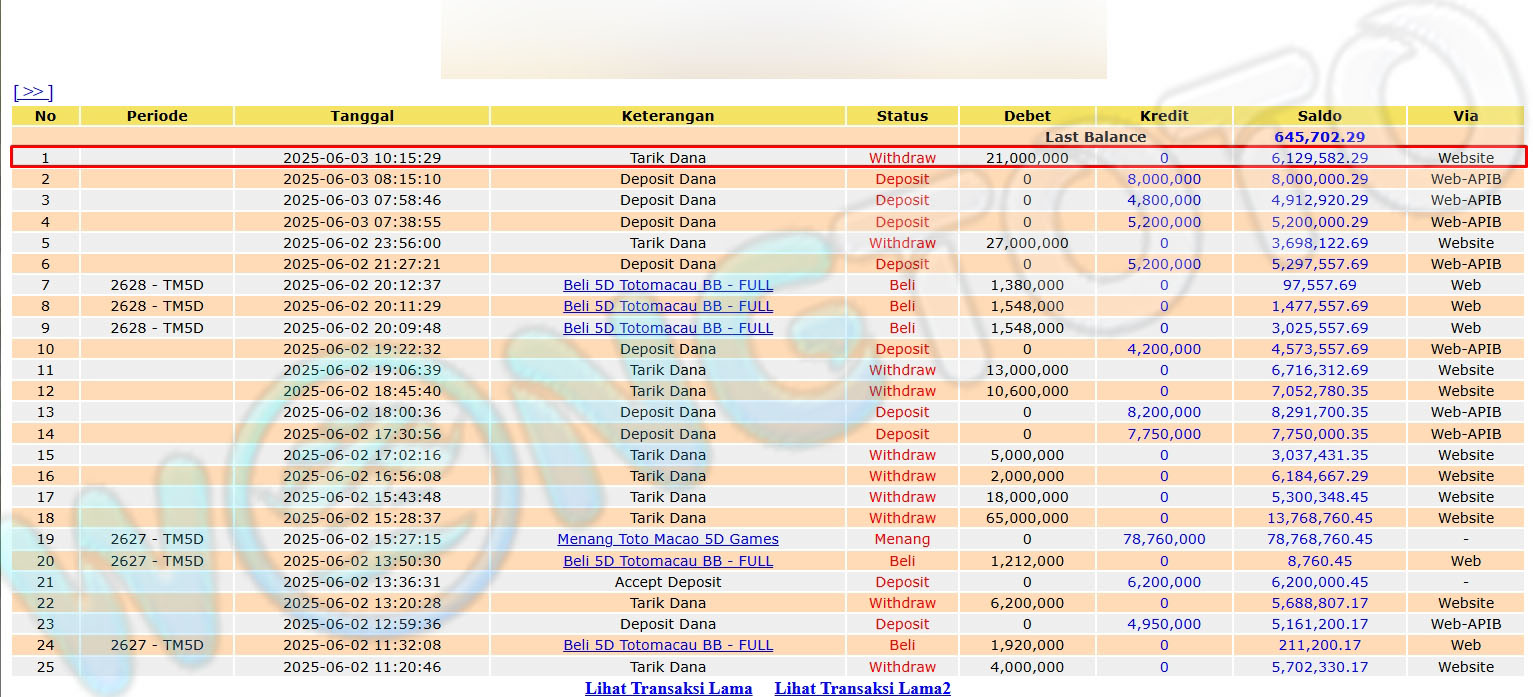Click the [>>] next page link

[33, 92]
